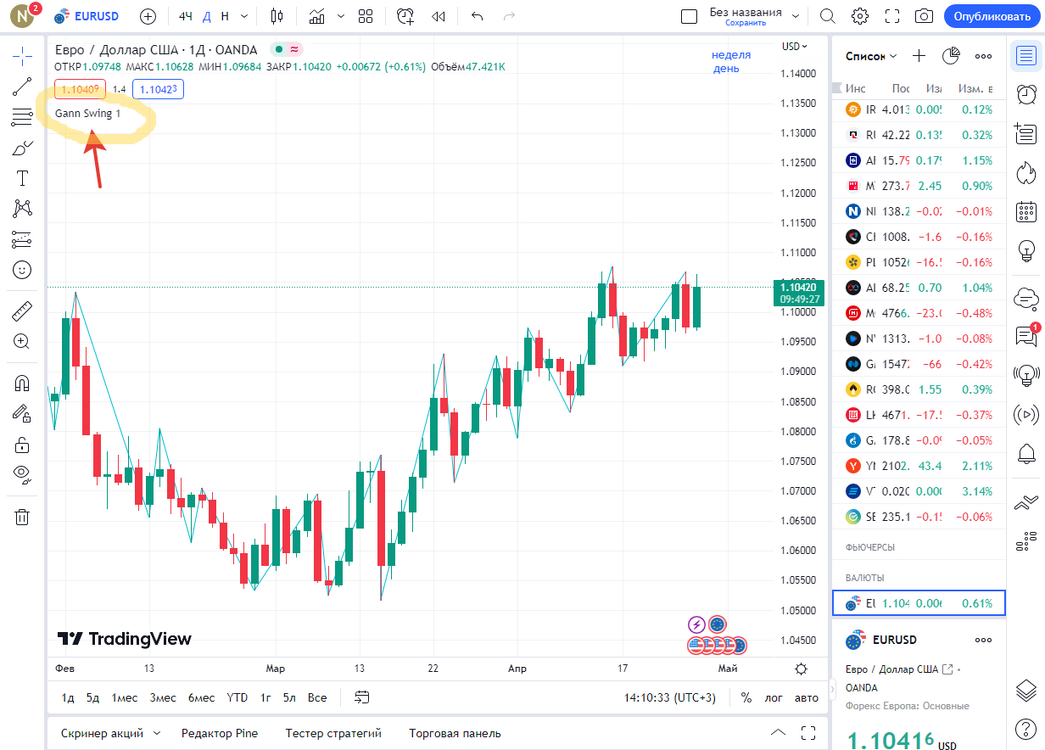Open the forecasting and measurement tools
The height and width of the screenshot is (750, 1045).
click(22, 239)
